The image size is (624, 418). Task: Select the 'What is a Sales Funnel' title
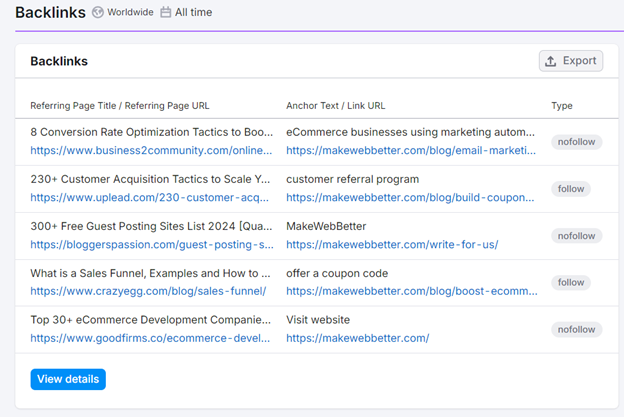point(150,273)
